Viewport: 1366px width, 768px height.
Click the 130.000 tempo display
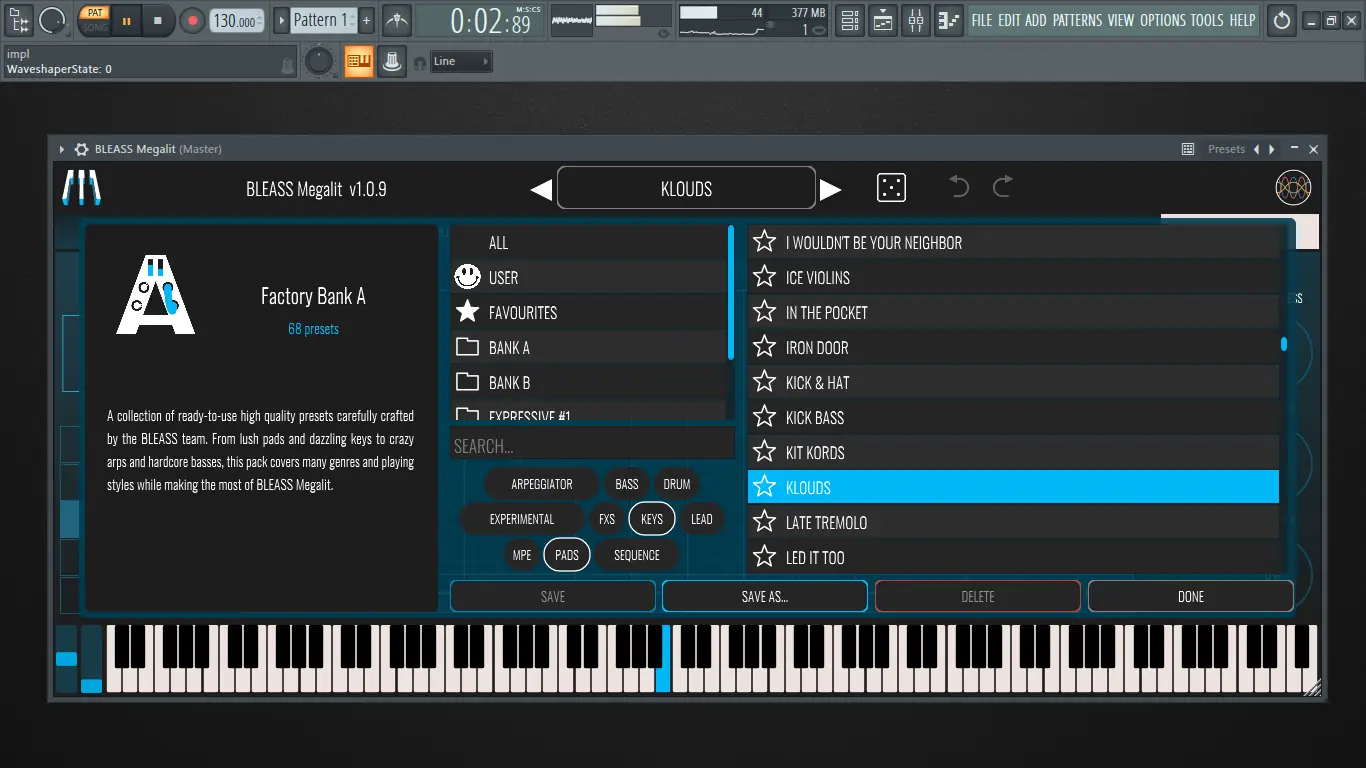coord(238,21)
